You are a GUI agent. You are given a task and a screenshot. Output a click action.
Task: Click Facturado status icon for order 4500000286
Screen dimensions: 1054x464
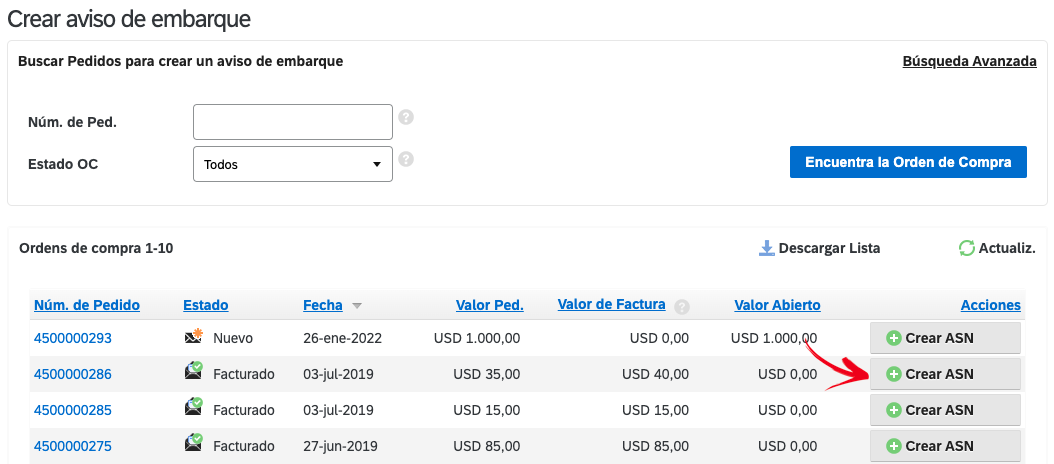[194, 372]
